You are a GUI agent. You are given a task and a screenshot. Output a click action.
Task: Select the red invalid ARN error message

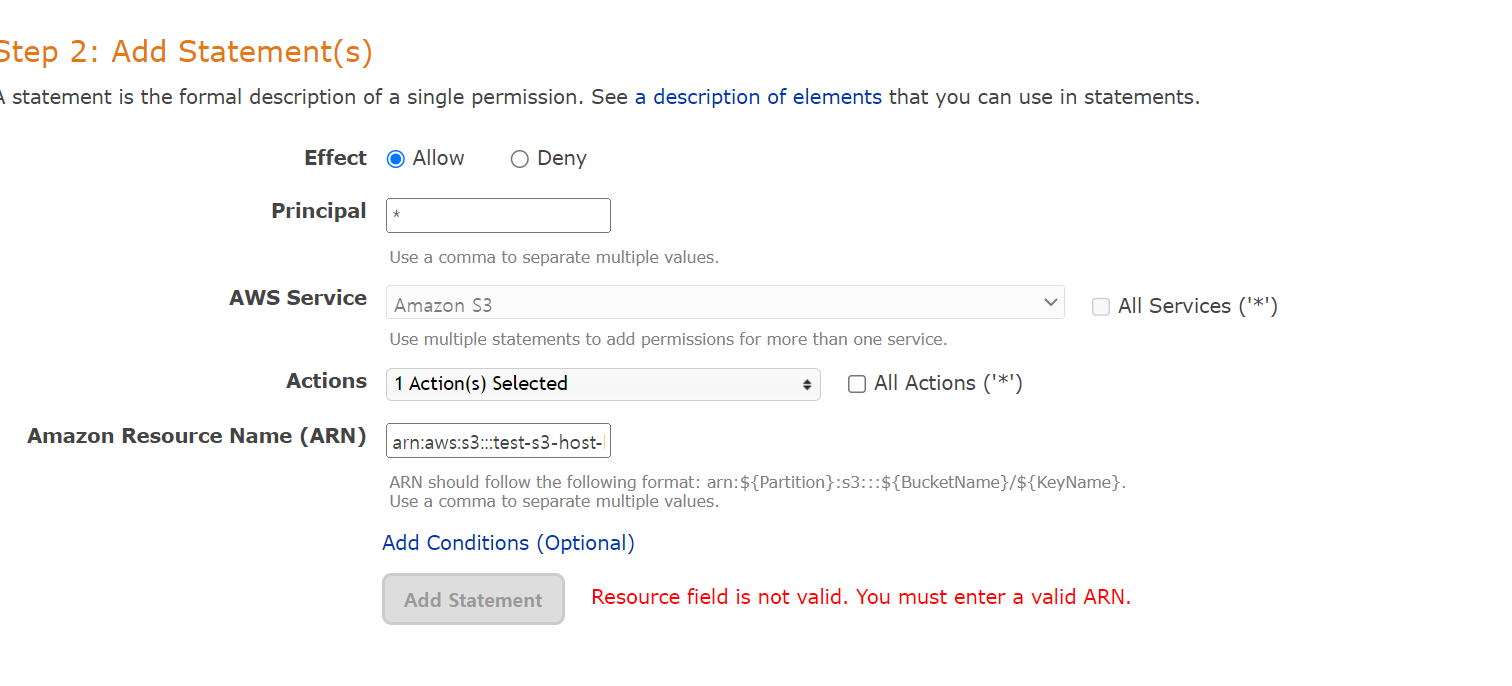point(861,597)
